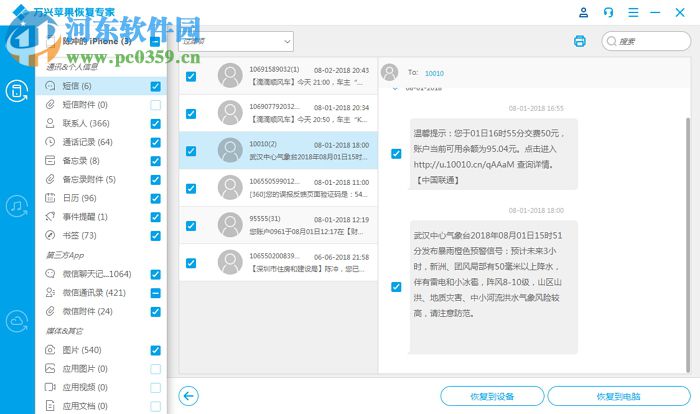This screenshot has height=414, width=700.
Task: Click the recipient avatar beside To: 10010
Action: 389,72
